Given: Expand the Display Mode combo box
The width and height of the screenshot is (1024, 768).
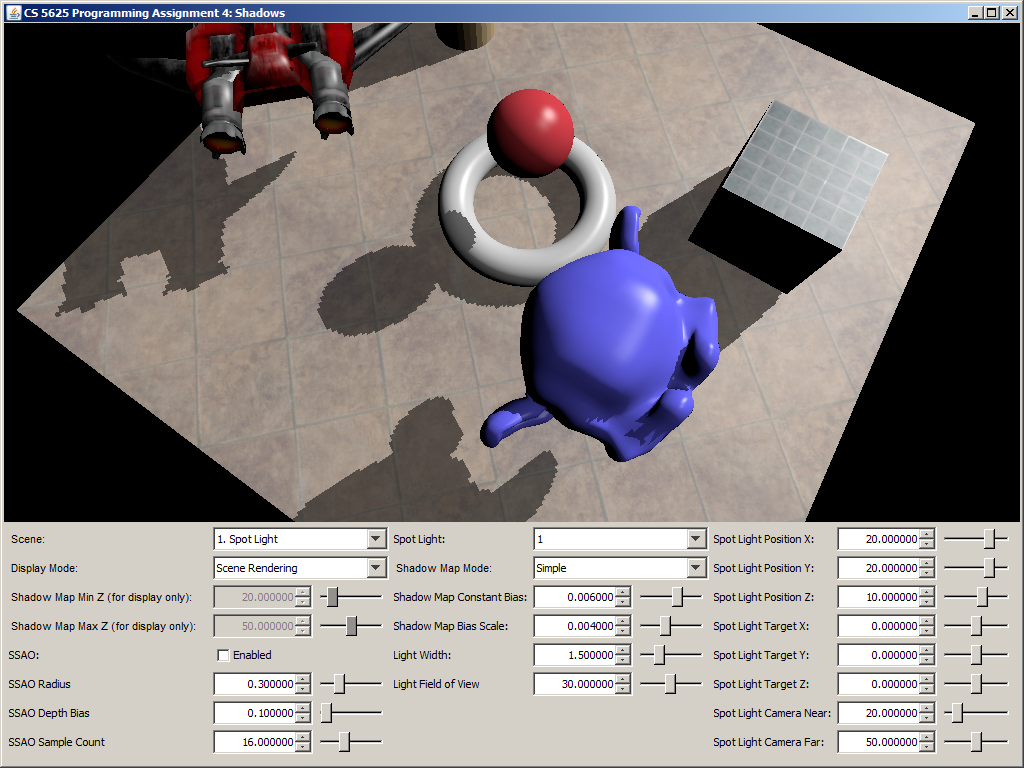Looking at the screenshot, I should coord(376,568).
